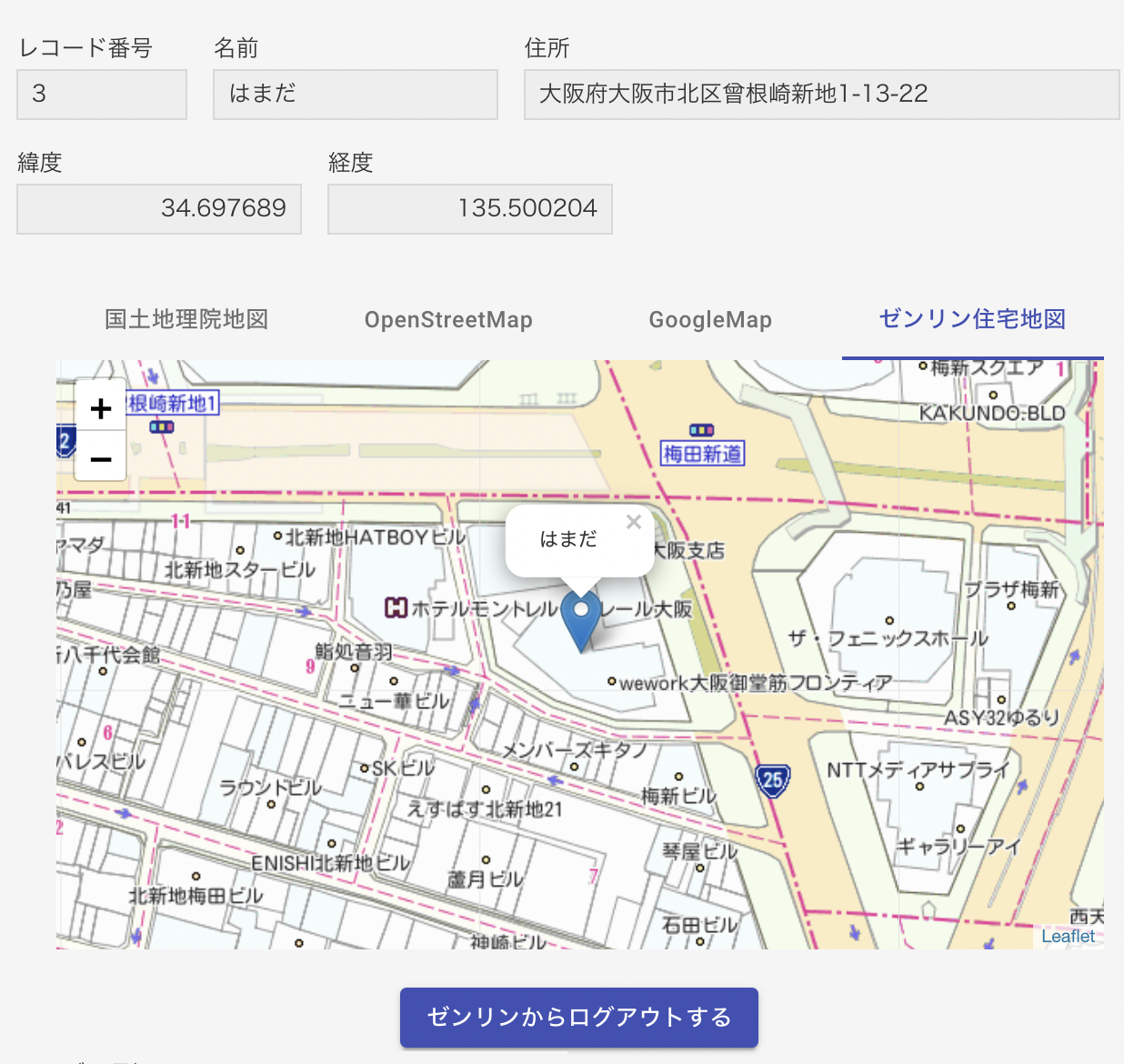The image size is (1124, 1064).
Task: Click the wework大阪御堂筋フロンティア map label
Action: (756, 683)
